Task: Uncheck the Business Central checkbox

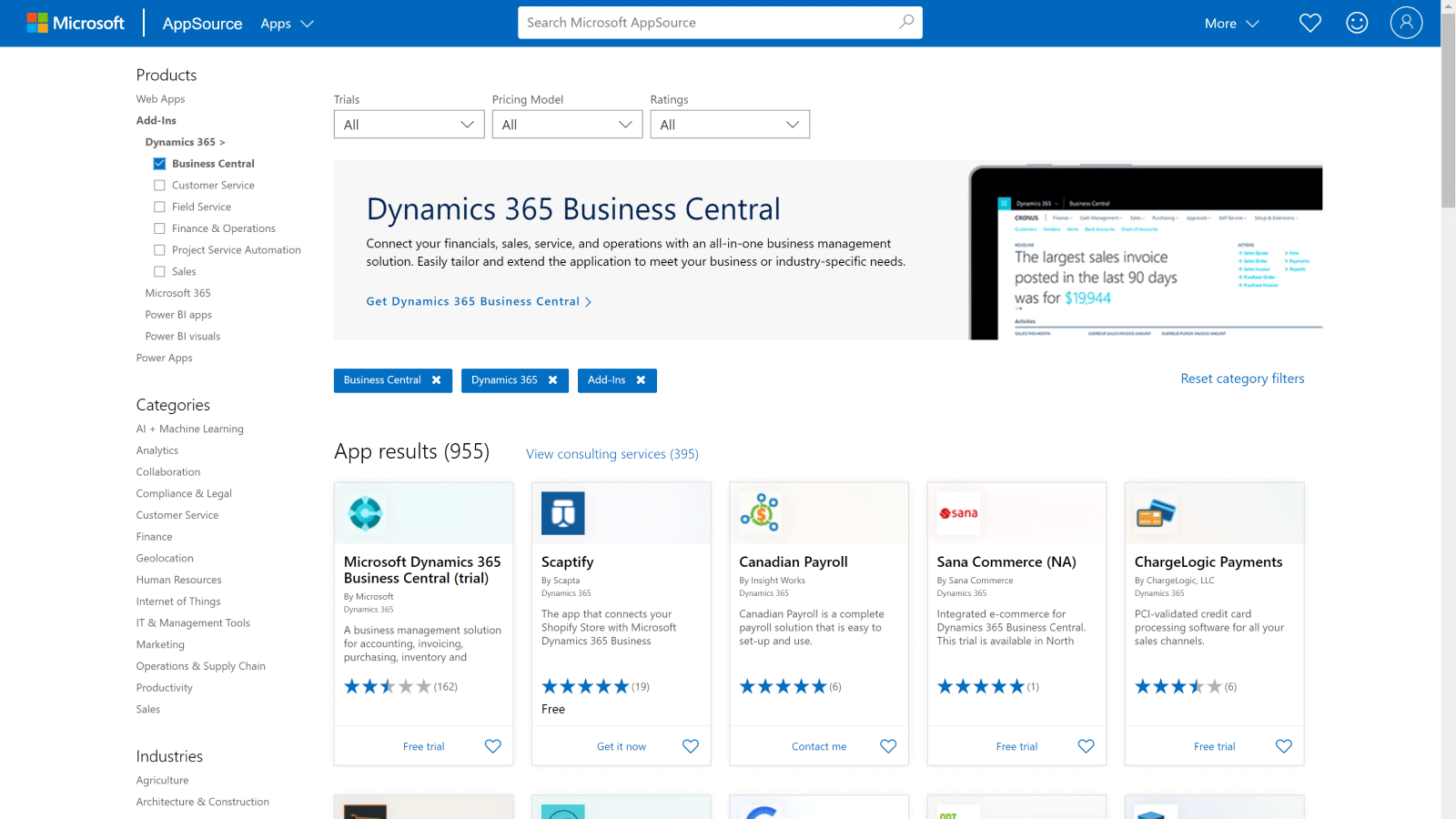Action: pos(157,163)
